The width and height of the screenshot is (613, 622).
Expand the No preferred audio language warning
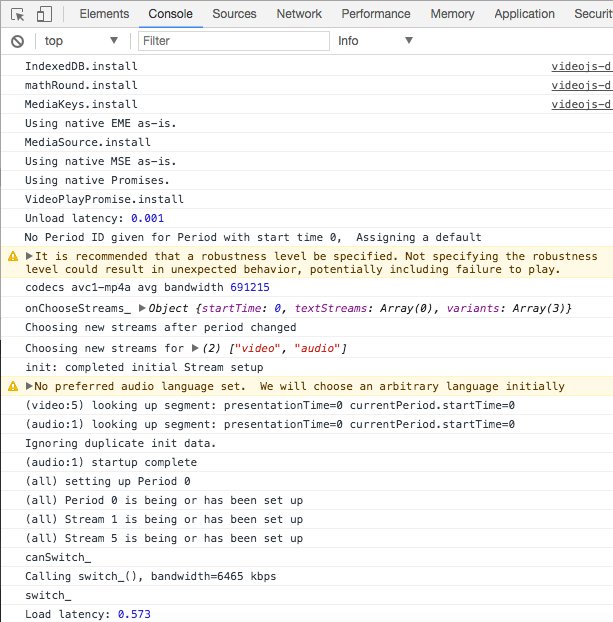(x=29, y=386)
